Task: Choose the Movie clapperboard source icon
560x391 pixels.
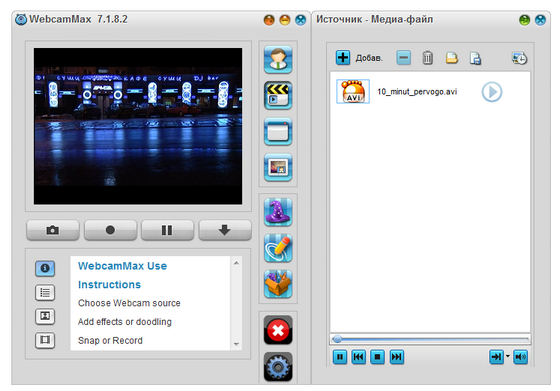Action: coord(278,95)
